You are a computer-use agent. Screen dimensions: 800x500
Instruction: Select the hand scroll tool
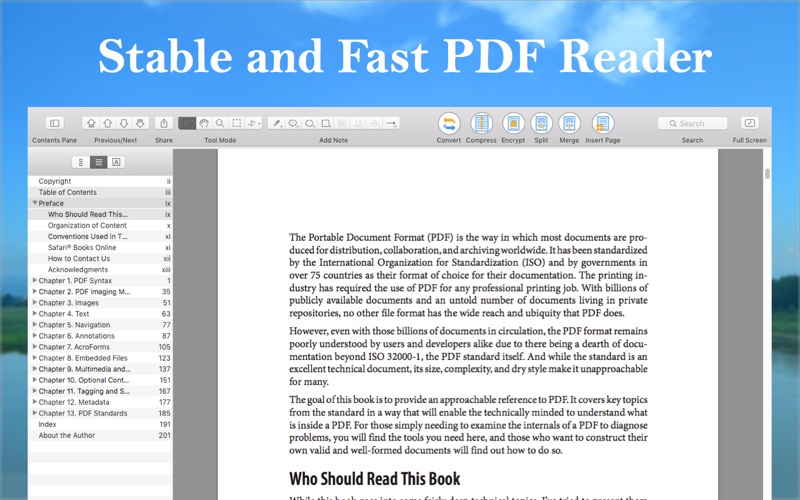(x=204, y=123)
